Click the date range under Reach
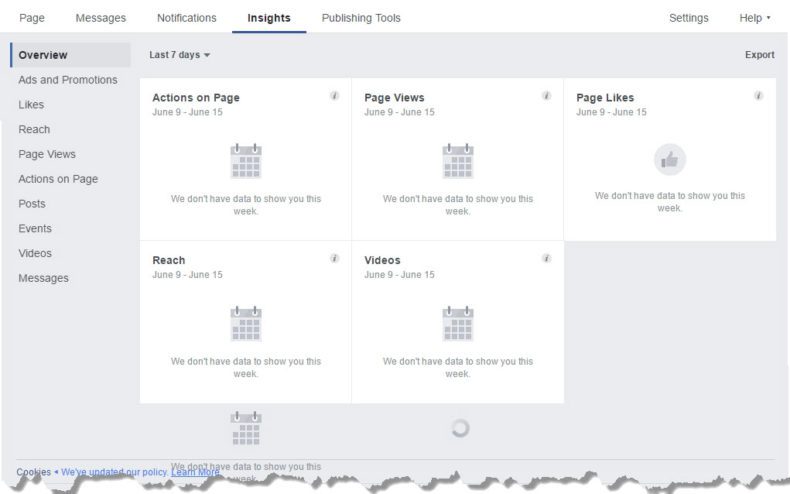Viewport: 790px width, 494px height. (187, 275)
